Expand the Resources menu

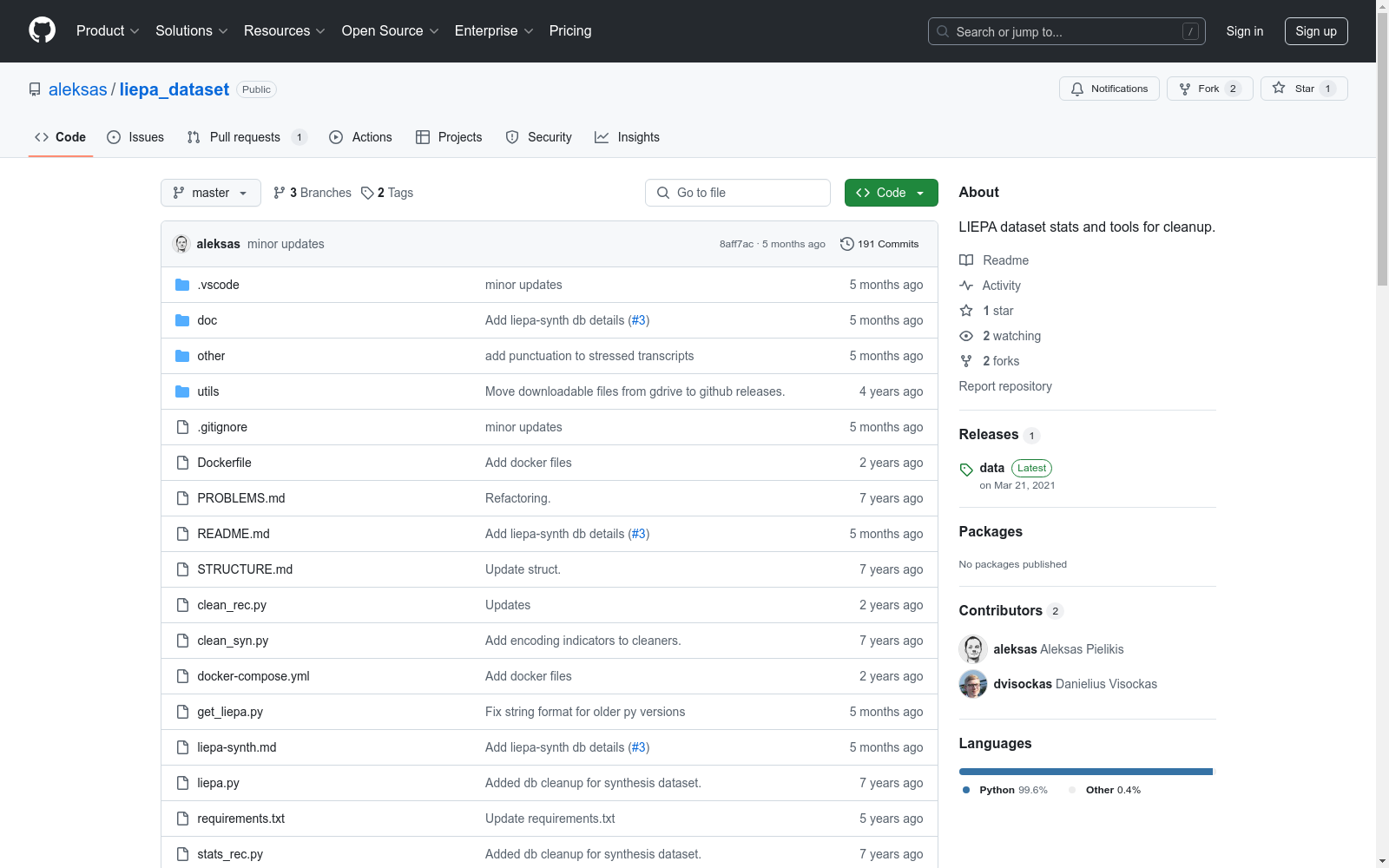(x=285, y=31)
